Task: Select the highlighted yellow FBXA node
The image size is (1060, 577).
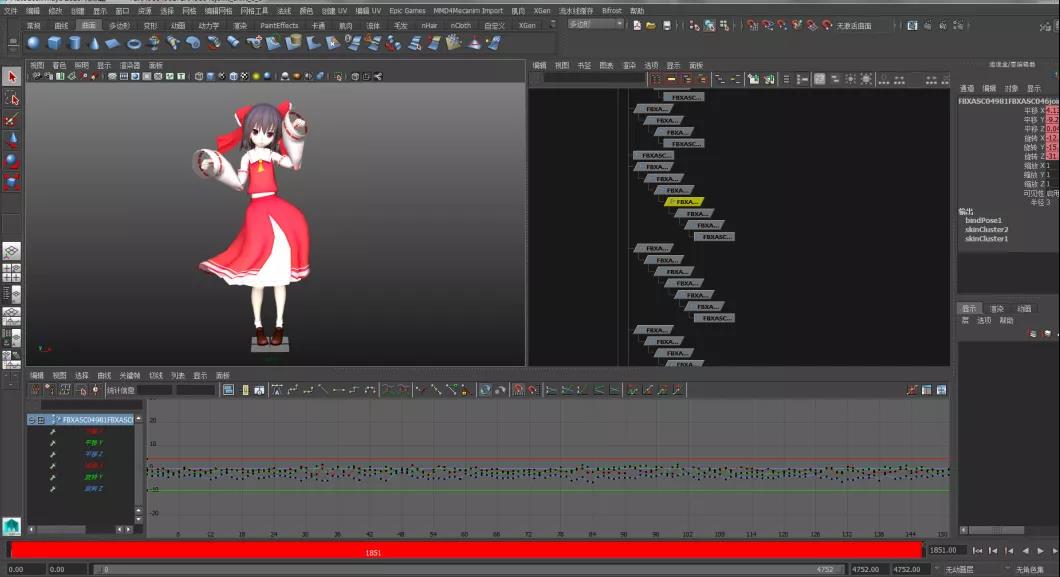Action: (x=685, y=202)
